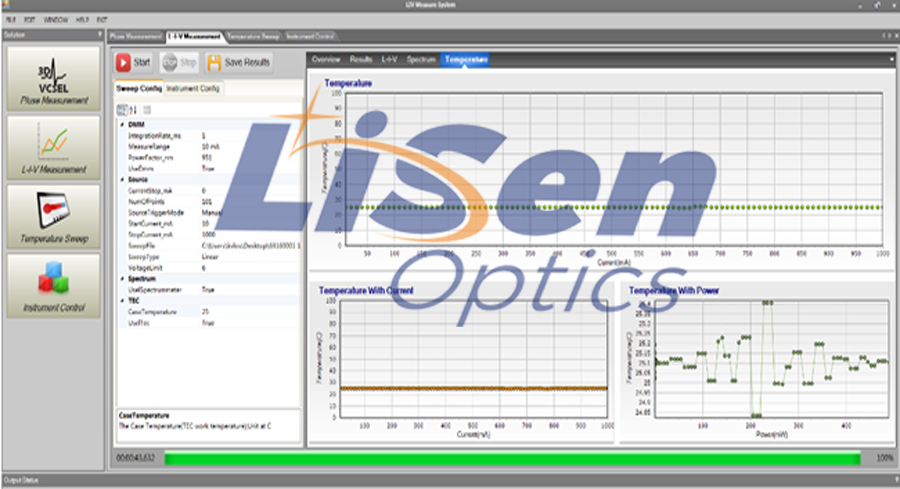This screenshot has width=900, height=489.
Task: Open the WINDOW menu
Action: pyautogui.click(x=56, y=20)
